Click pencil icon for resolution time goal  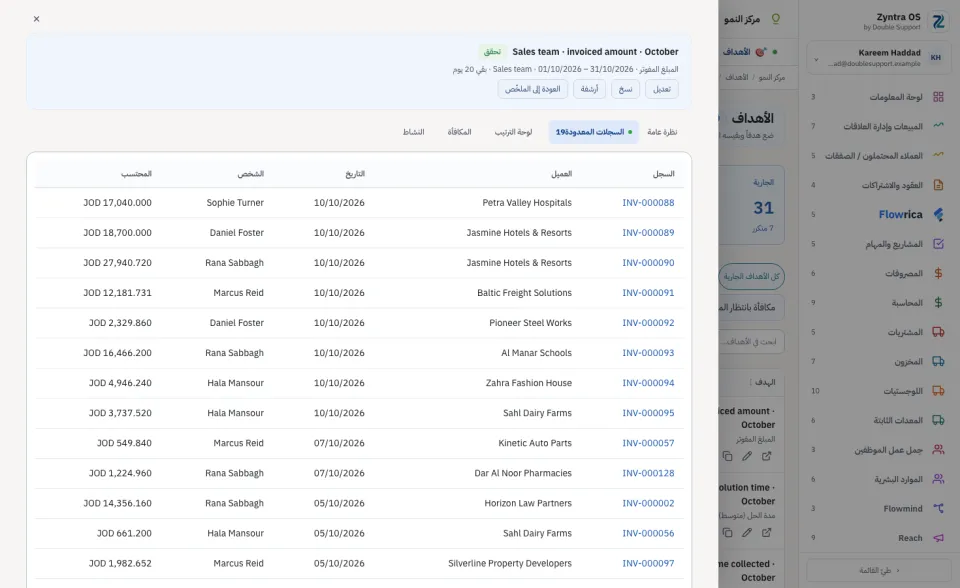[x=747, y=533]
